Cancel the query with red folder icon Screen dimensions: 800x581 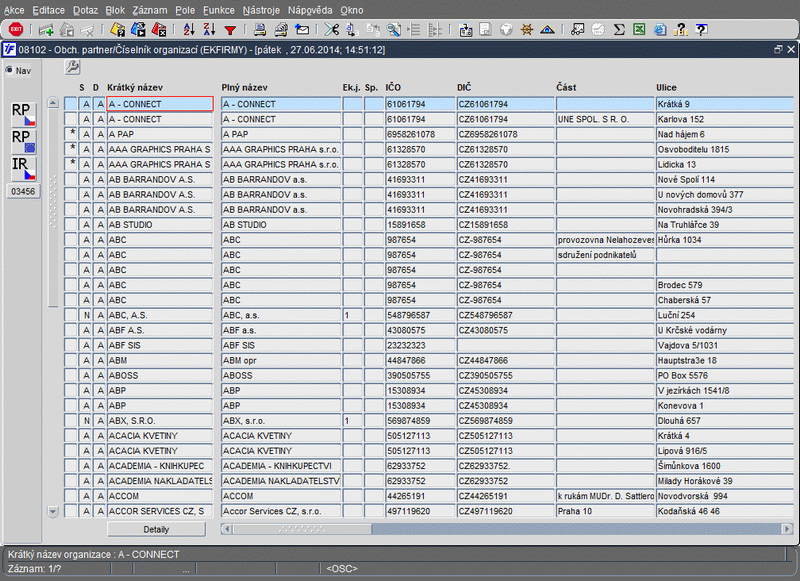click(x=159, y=30)
